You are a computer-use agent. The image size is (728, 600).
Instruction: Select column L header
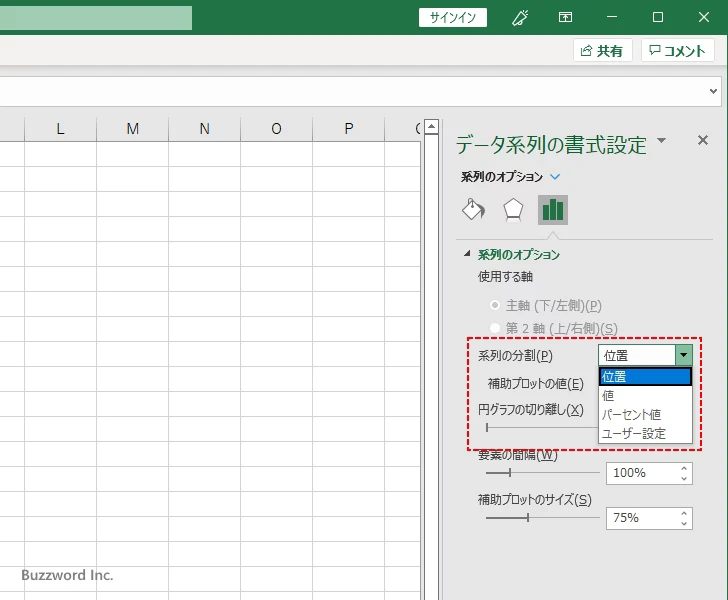[x=60, y=129]
